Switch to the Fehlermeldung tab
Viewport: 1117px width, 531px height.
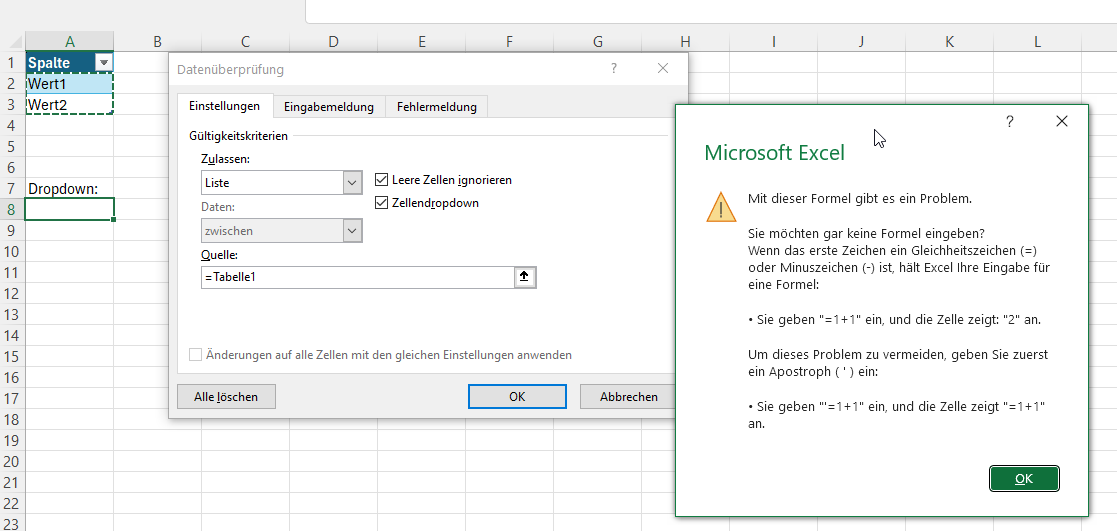(x=437, y=107)
